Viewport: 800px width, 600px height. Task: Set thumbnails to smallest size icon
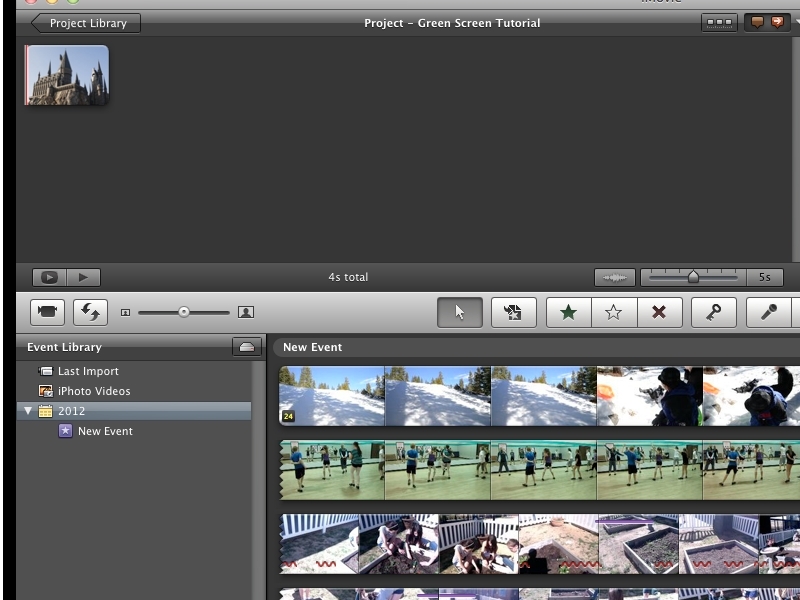[x=126, y=312]
